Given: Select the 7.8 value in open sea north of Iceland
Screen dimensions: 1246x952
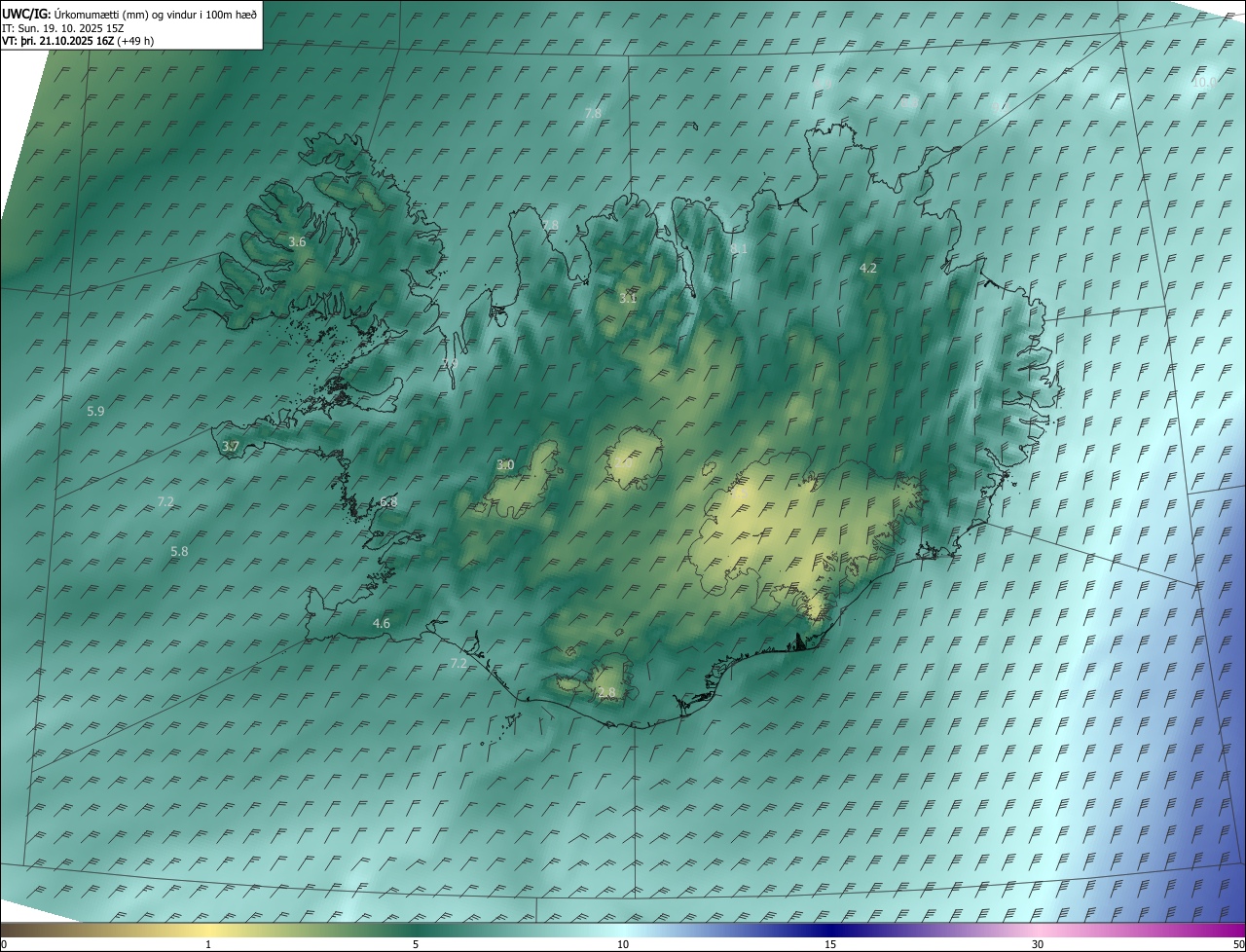Looking at the screenshot, I should coord(593,114).
